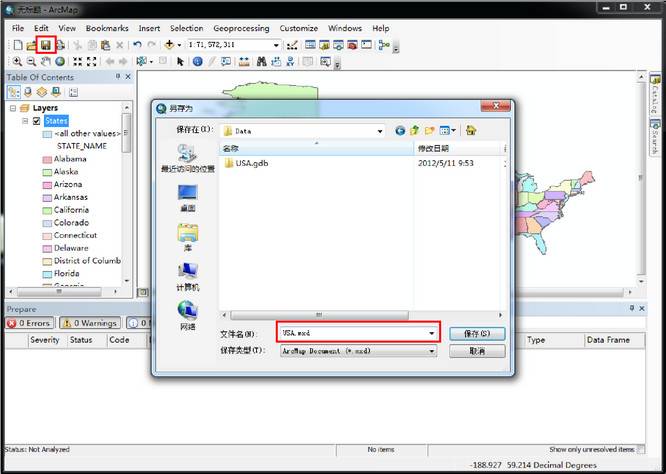
Task: Click the USA.mxd file name field
Action: (x=358, y=333)
